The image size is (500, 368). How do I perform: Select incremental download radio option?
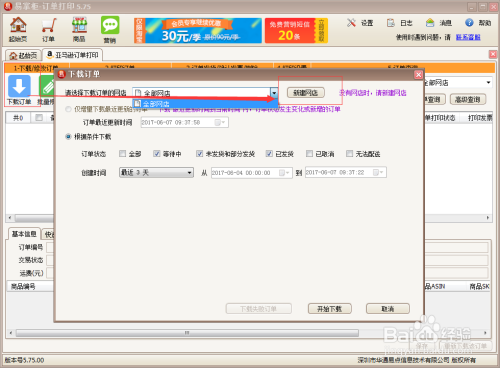click(68, 109)
